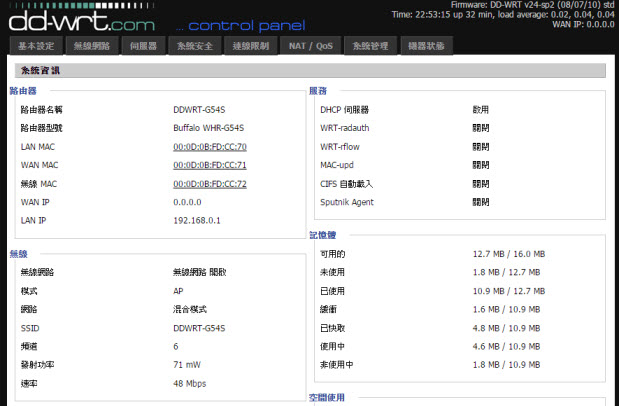Click the 記憶體 section heading

point(323,235)
